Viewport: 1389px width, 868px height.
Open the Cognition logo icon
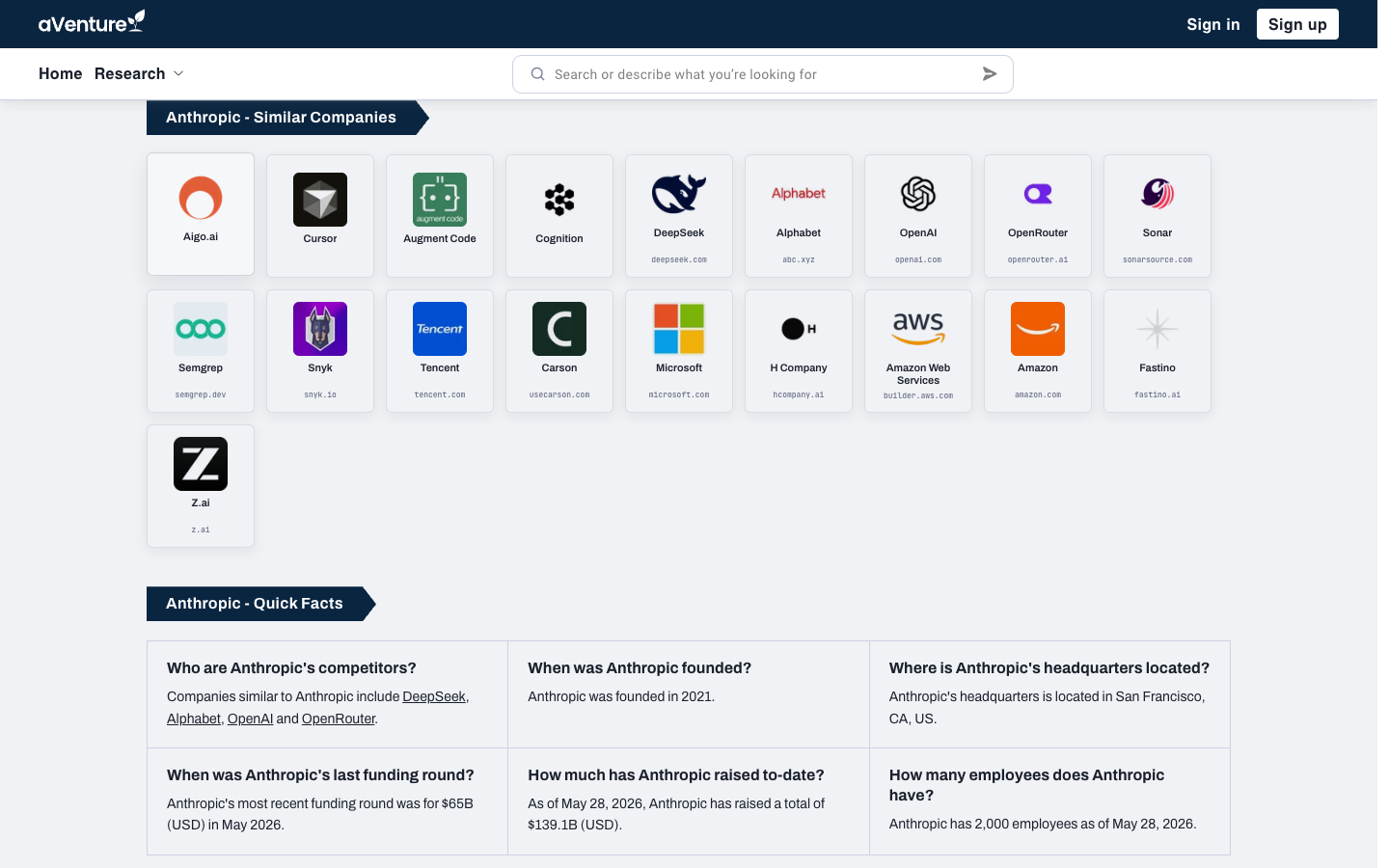pyautogui.click(x=559, y=200)
